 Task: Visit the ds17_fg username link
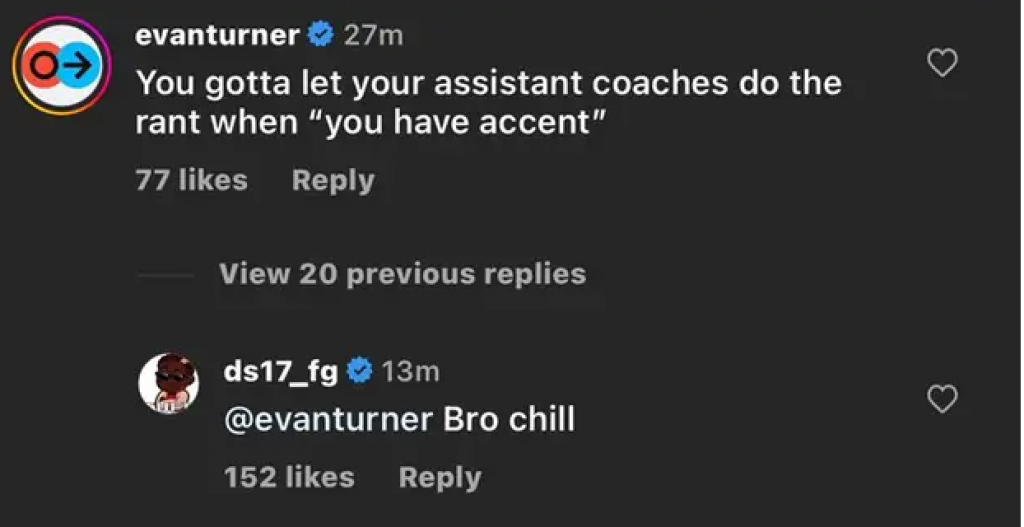point(281,371)
